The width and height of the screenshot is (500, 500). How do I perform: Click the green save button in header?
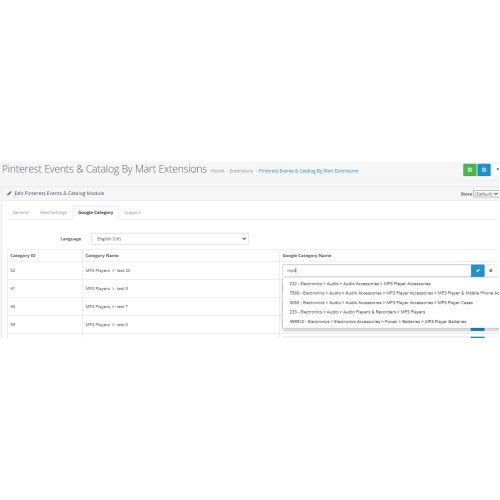pyautogui.click(x=469, y=170)
